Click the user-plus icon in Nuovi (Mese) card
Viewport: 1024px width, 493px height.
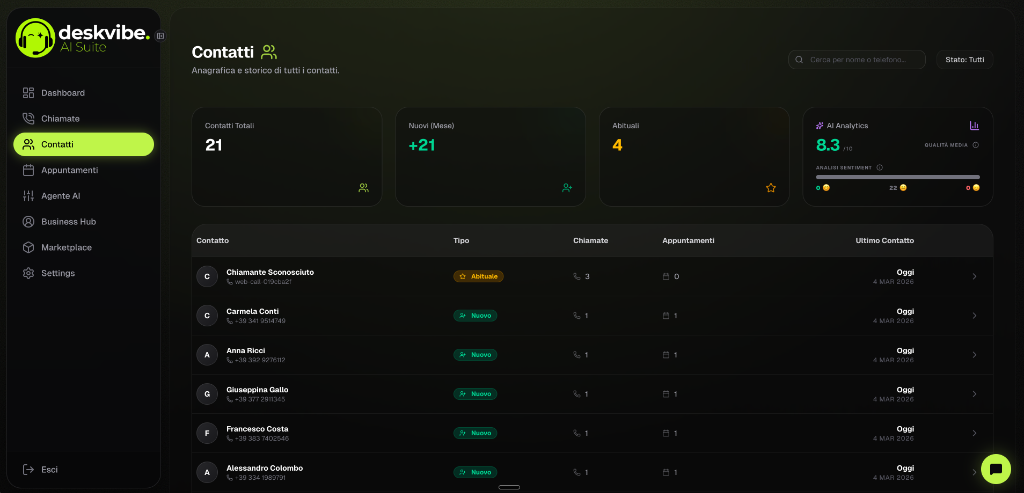point(567,187)
